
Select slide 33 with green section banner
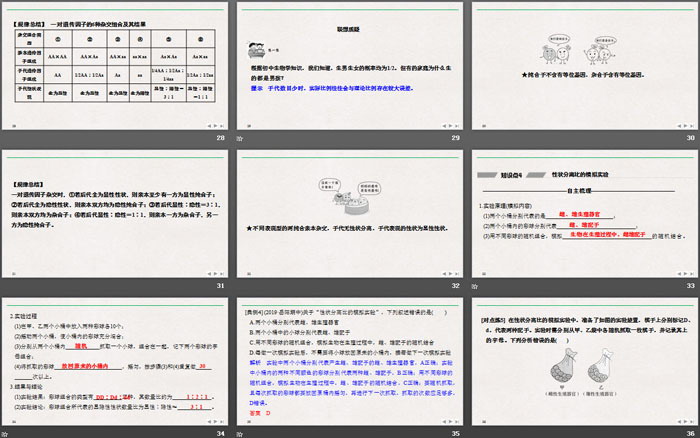pyautogui.click(x=581, y=211)
